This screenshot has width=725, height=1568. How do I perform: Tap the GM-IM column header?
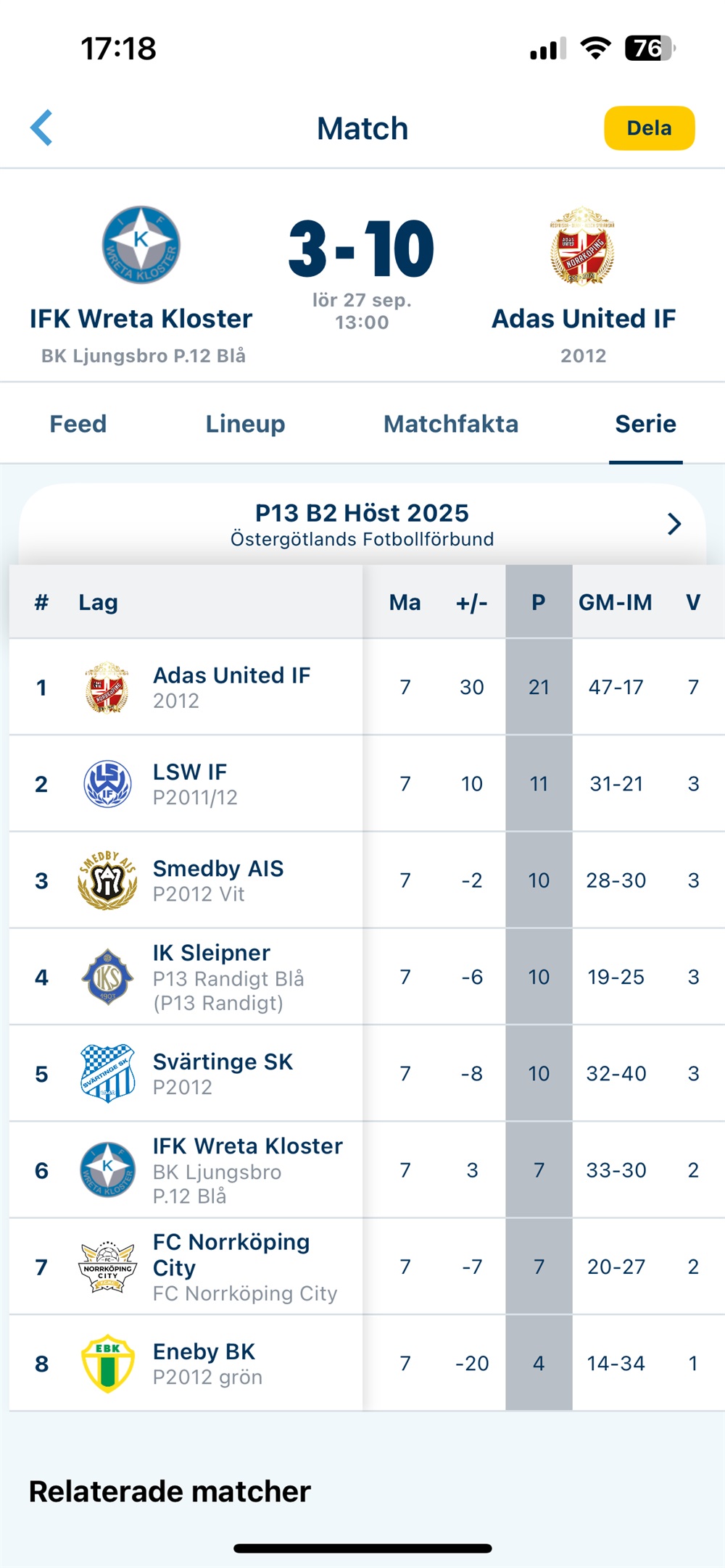click(615, 602)
